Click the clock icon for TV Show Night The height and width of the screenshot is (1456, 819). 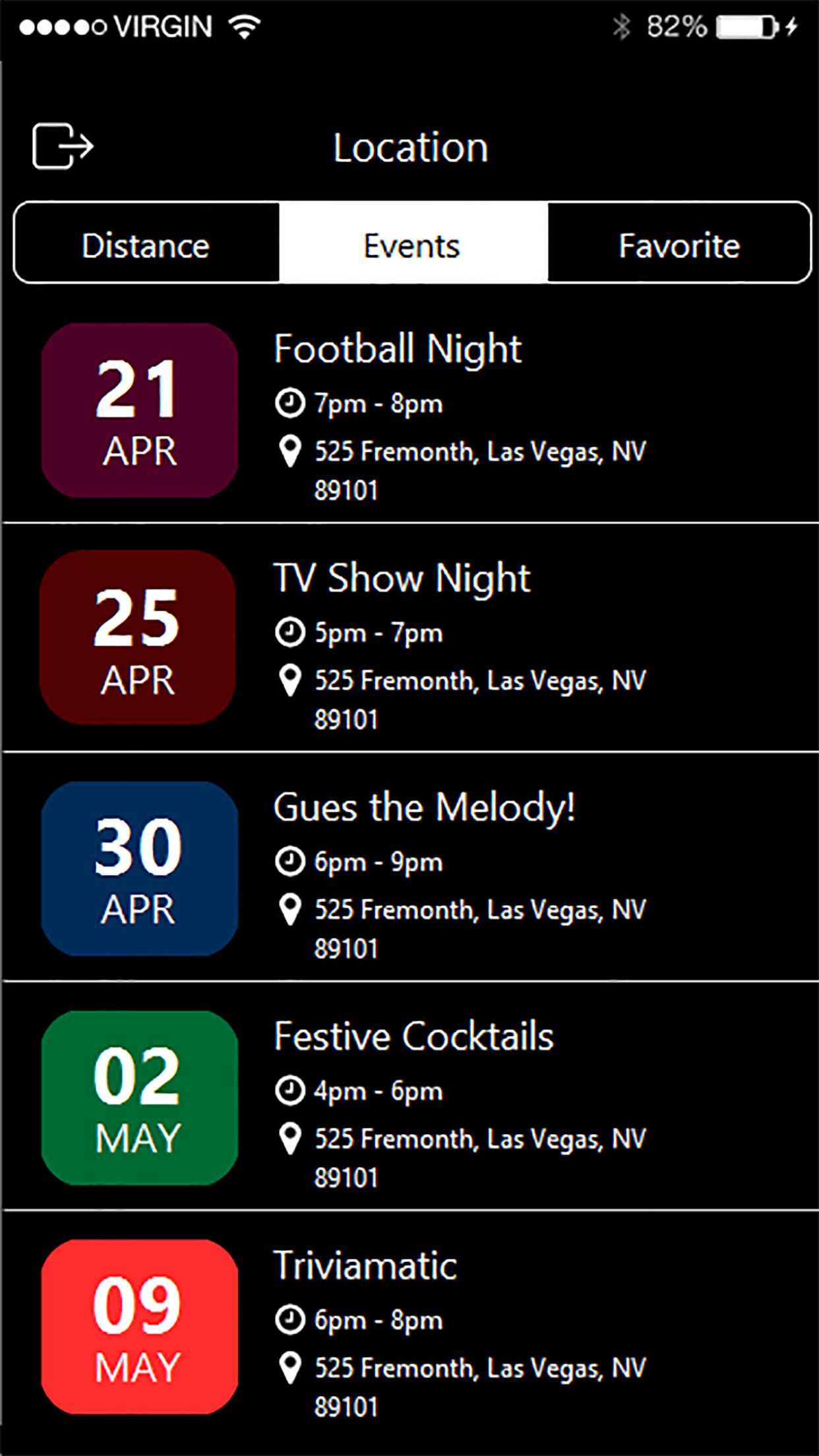pos(289,632)
